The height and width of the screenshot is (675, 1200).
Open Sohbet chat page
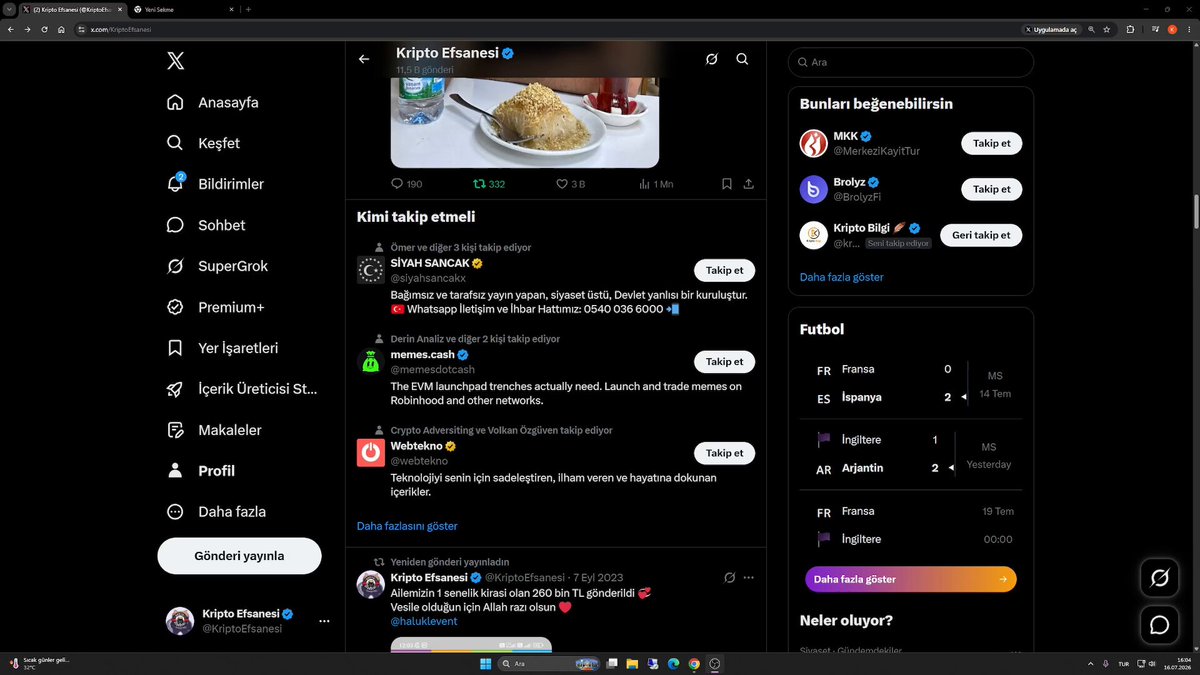coord(205,225)
